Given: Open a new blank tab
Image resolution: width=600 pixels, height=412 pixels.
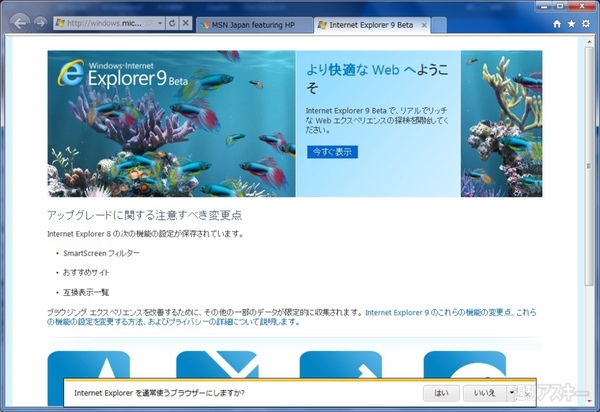Looking at the screenshot, I should tap(439, 25).
